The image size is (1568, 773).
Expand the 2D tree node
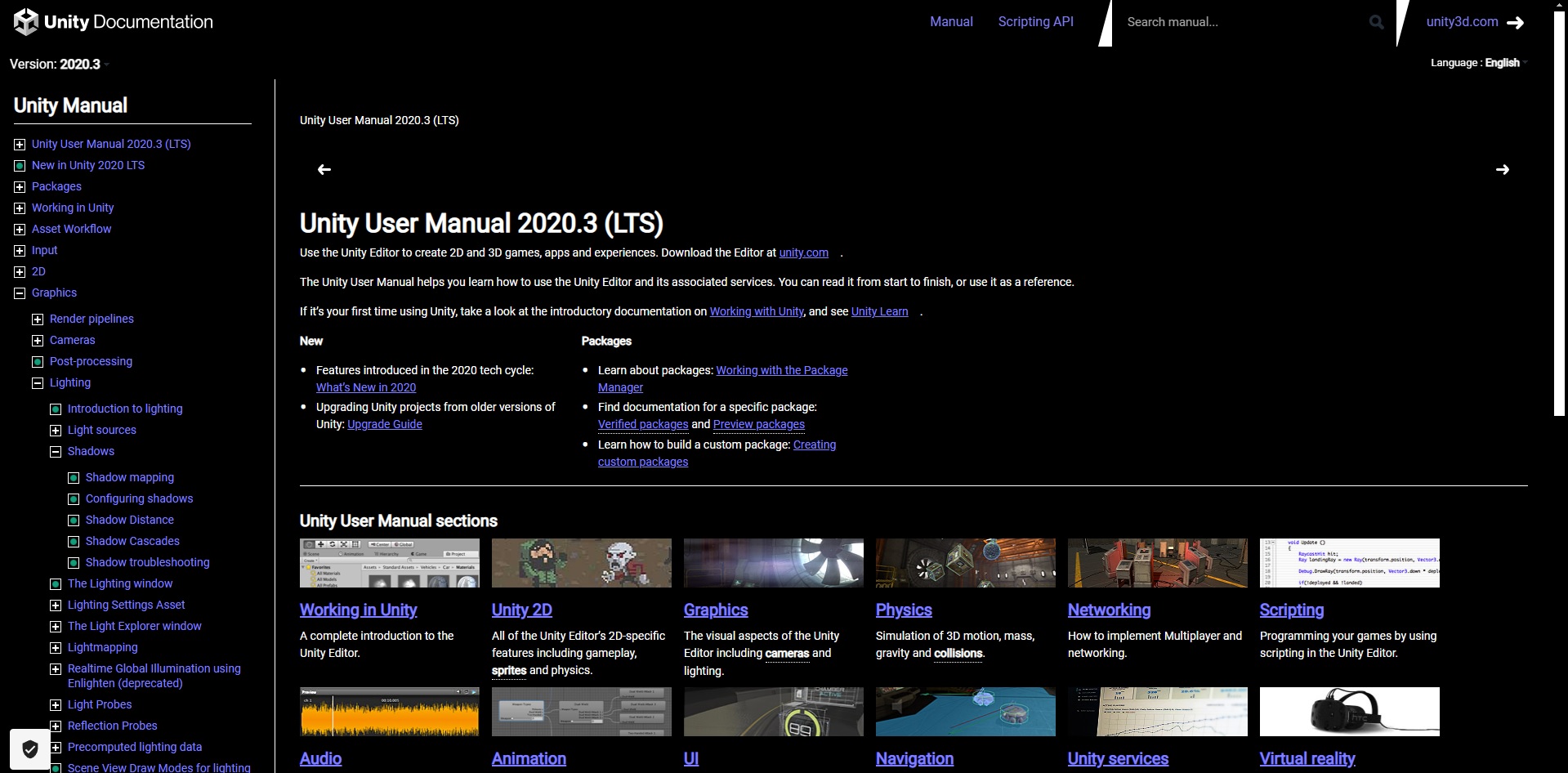[x=20, y=272]
